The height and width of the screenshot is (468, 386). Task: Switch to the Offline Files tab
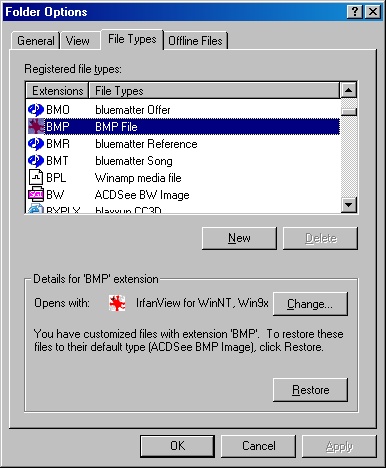click(x=195, y=41)
